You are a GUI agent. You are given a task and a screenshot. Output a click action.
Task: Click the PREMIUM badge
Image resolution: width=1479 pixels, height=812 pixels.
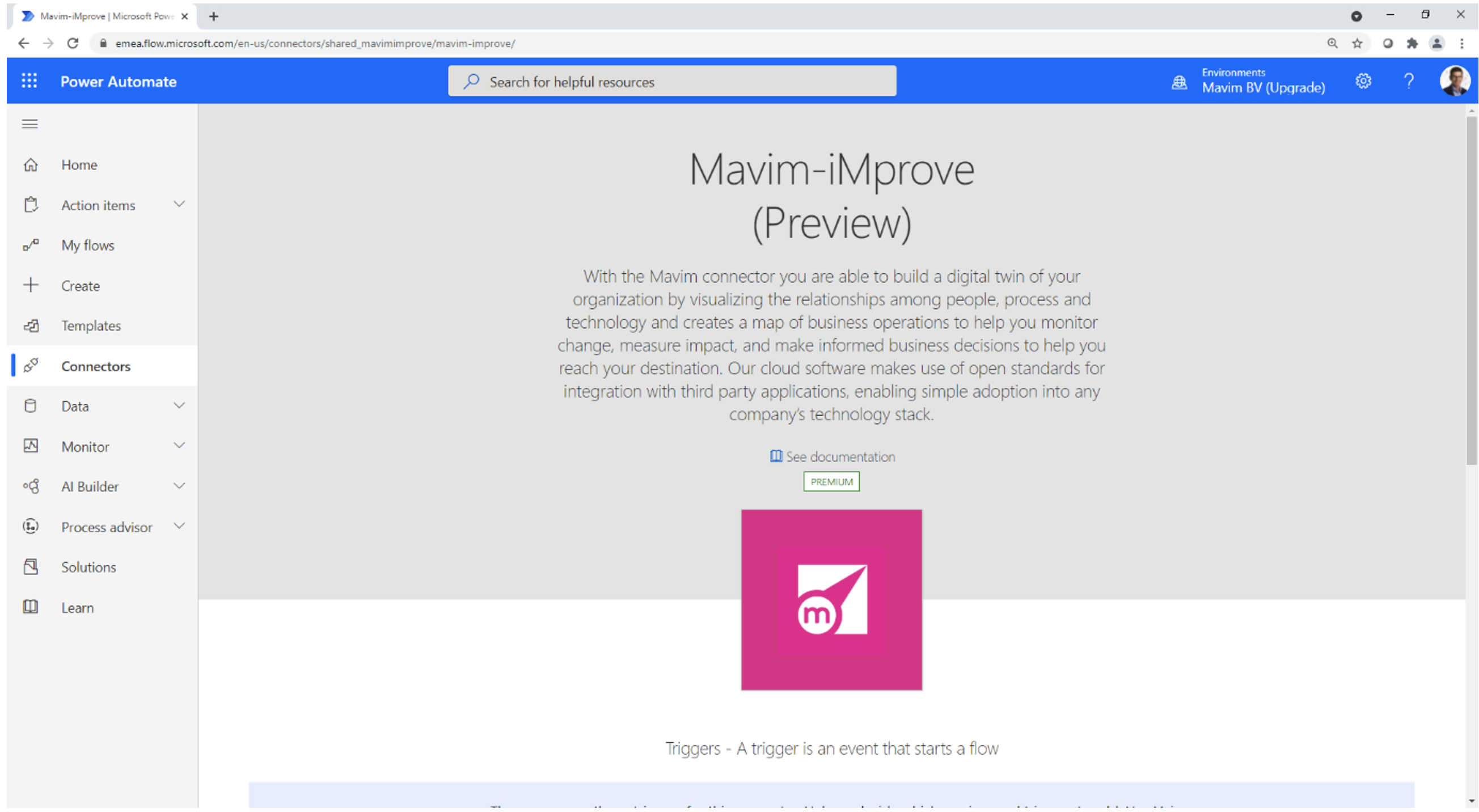click(x=831, y=482)
